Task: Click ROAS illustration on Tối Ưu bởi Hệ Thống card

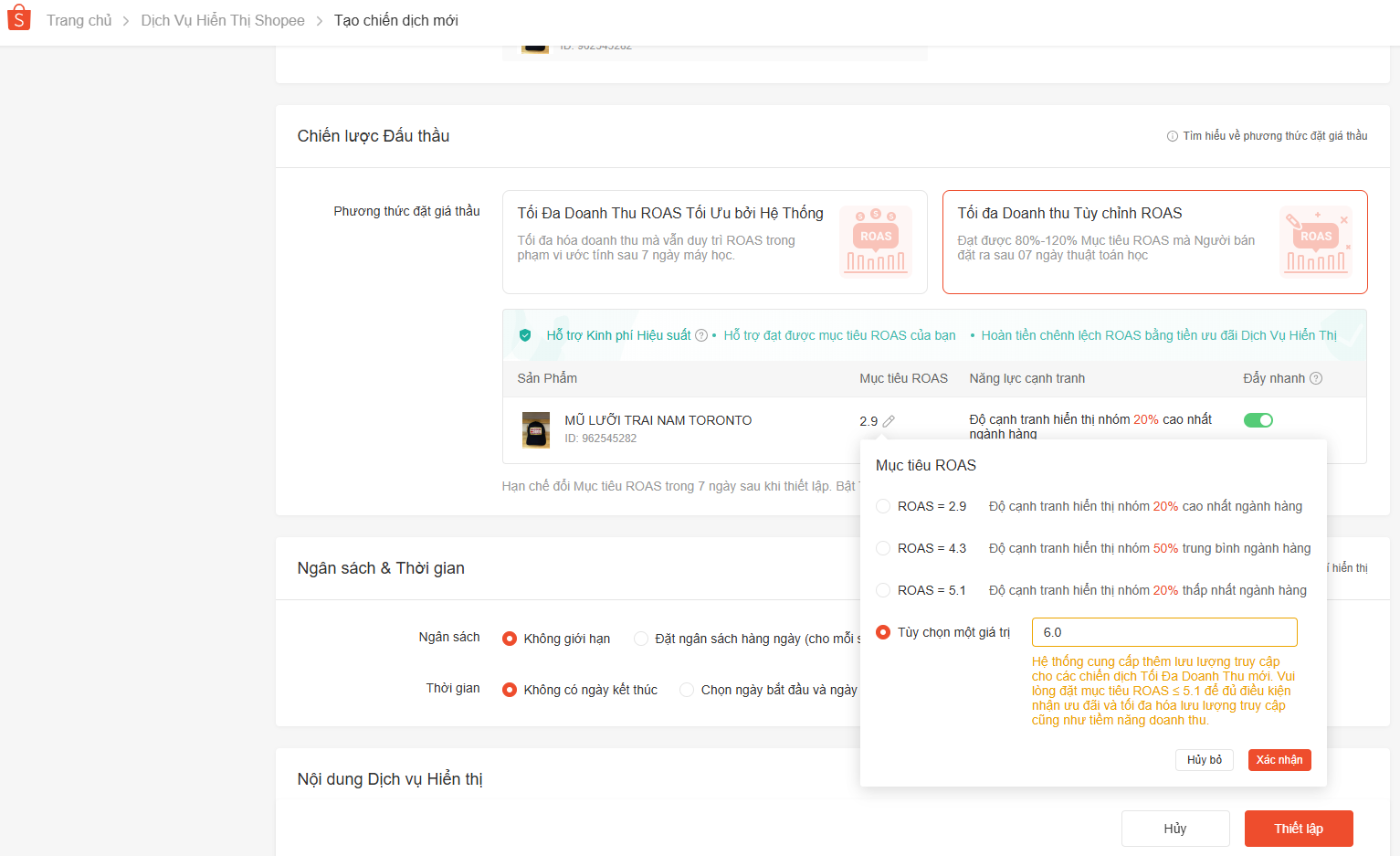Action: (875, 241)
